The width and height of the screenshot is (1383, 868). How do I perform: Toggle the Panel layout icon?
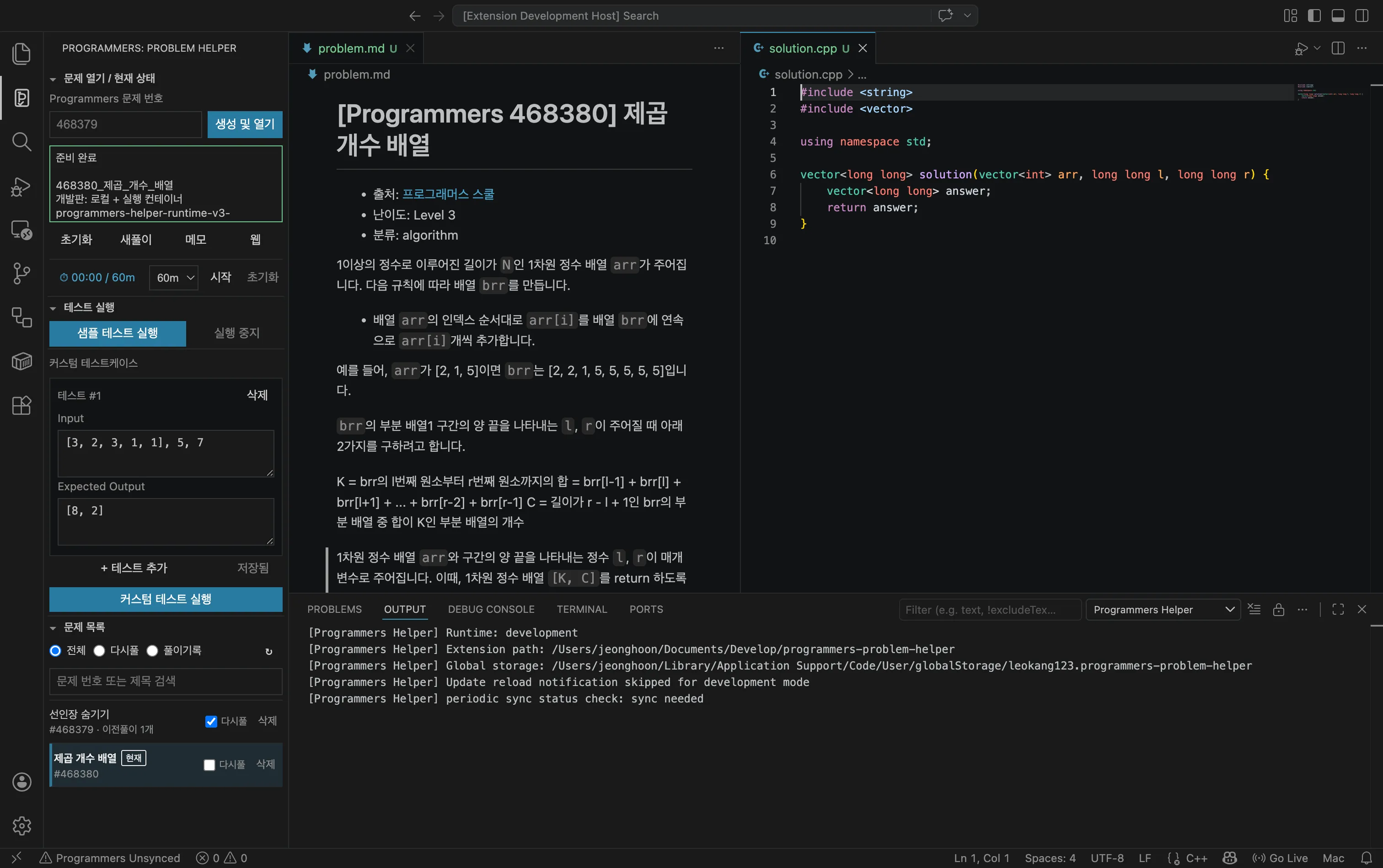pyautogui.click(x=1338, y=16)
